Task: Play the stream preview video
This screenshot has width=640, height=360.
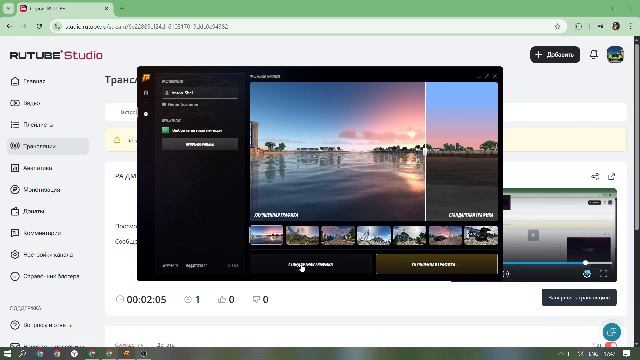Action: click(533, 235)
